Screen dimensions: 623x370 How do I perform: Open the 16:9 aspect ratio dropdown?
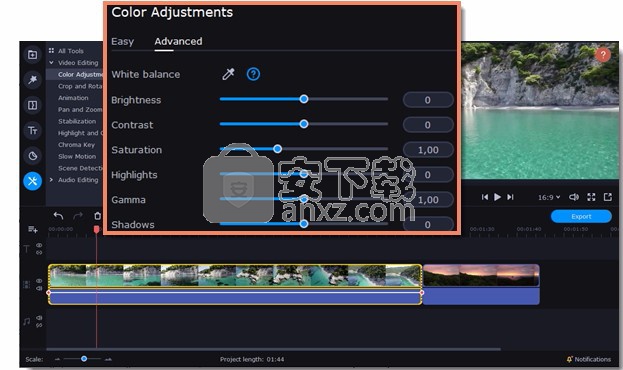(549, 197)
